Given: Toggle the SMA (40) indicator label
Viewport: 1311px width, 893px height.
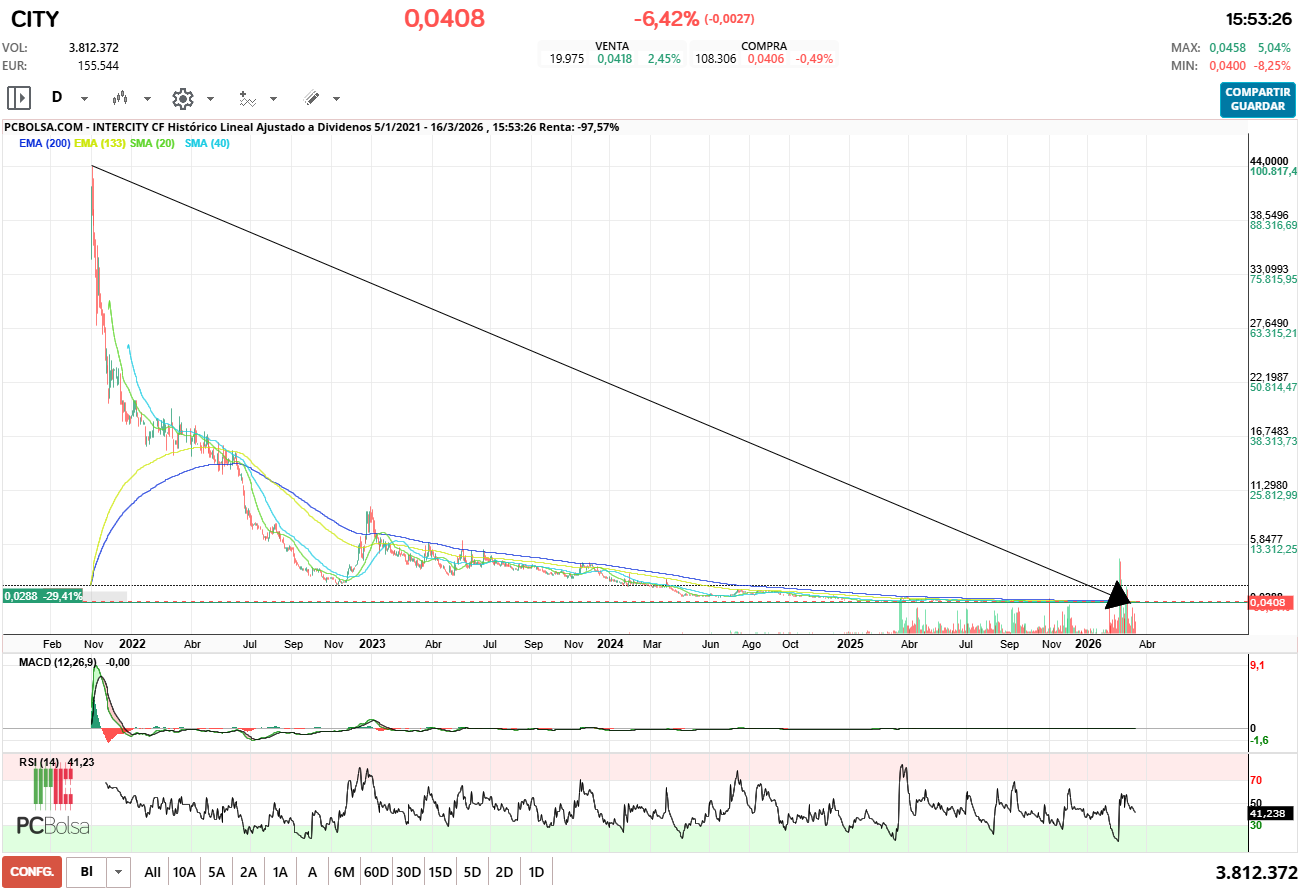Looking at the screenshot, I should coord(207,144).
